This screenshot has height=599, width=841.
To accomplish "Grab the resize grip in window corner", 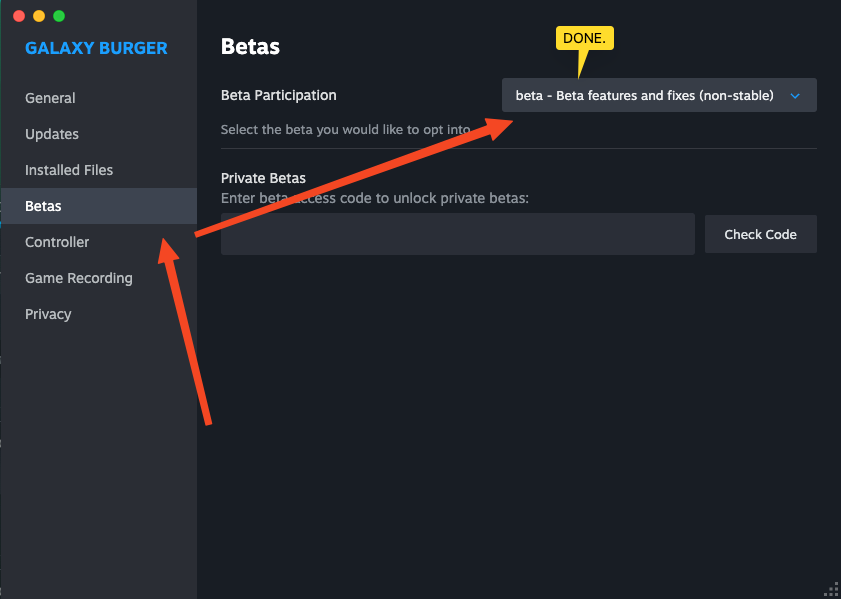I will [833, 591].
